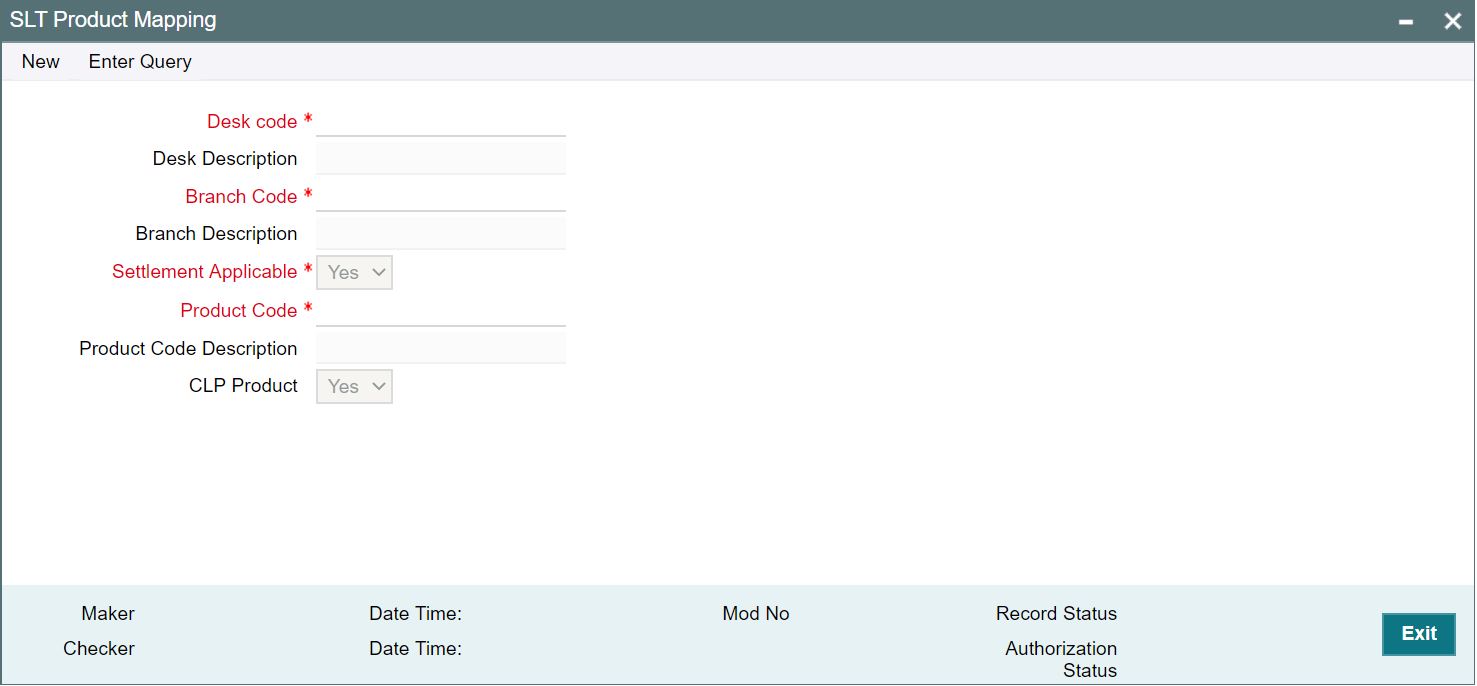This screenshot has height=686, width=1477.
Task: Minimize the SLT Product Mapping window
Action: (x=1406, y=21)
